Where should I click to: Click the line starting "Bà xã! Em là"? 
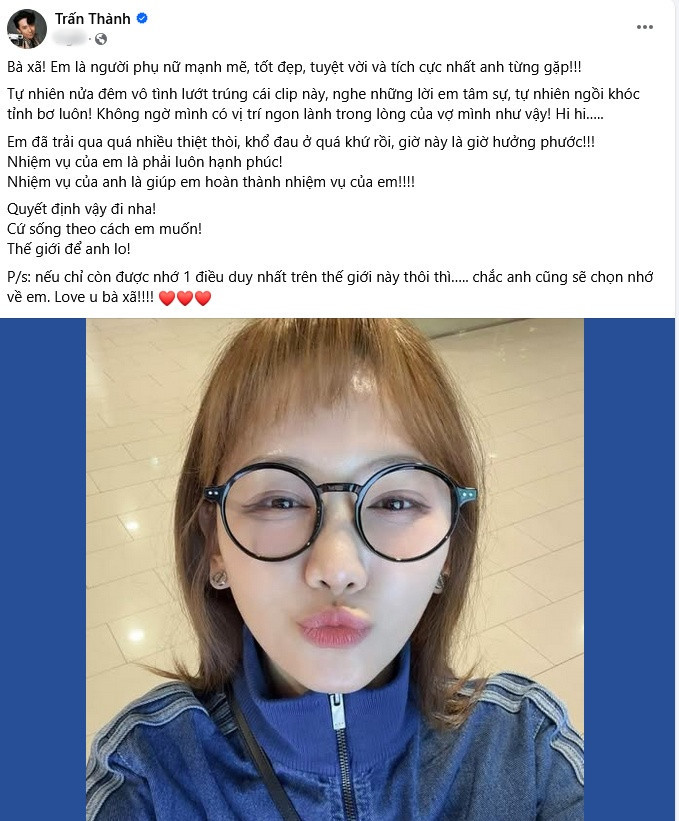(294, 68)
